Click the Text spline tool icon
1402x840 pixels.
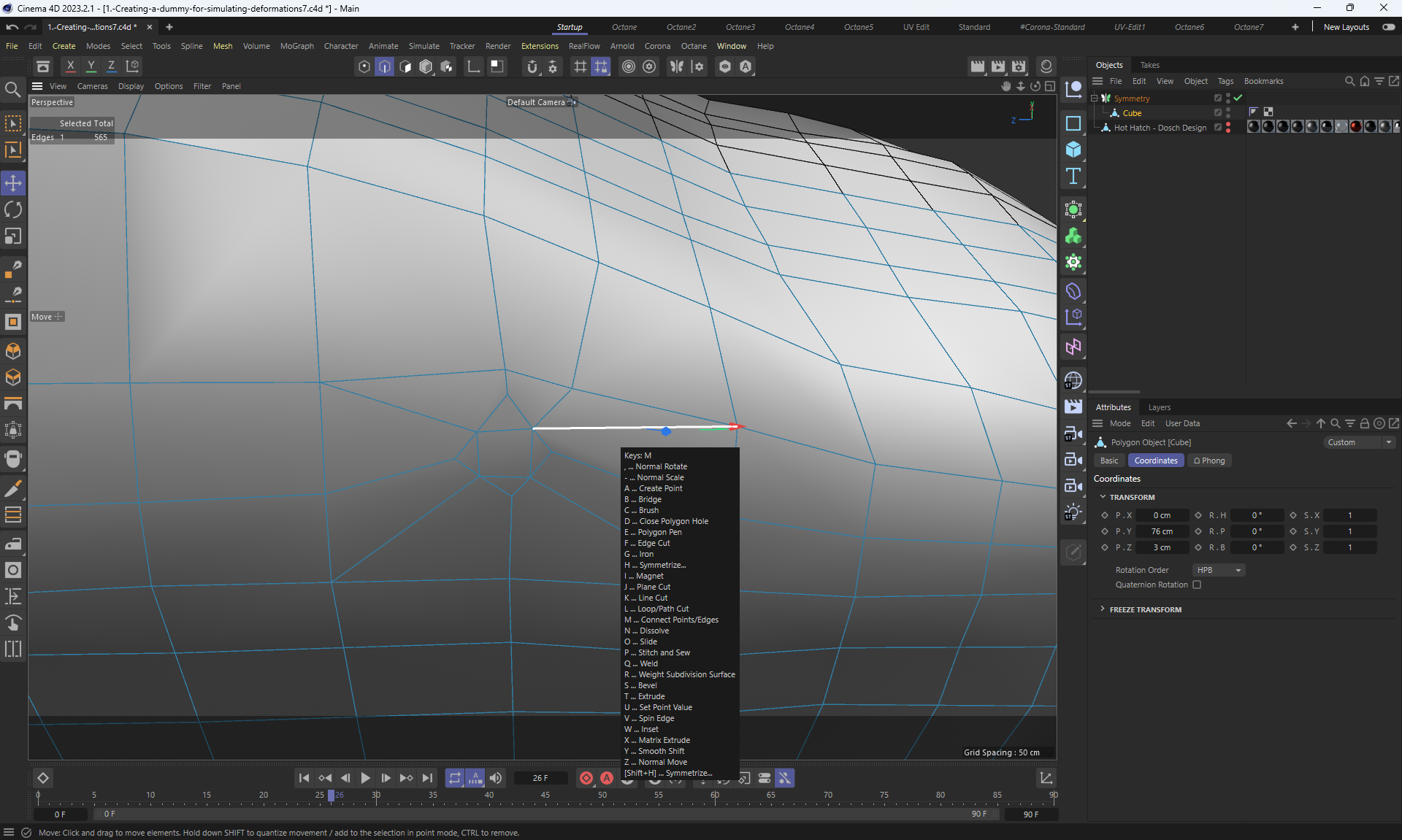(x=1073, y=176)
